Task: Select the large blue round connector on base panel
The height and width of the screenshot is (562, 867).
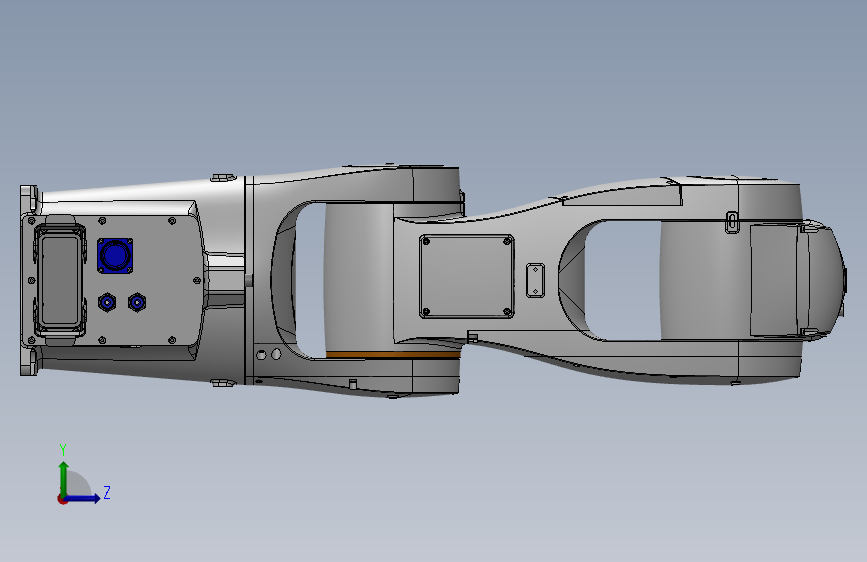Action: 115,256
